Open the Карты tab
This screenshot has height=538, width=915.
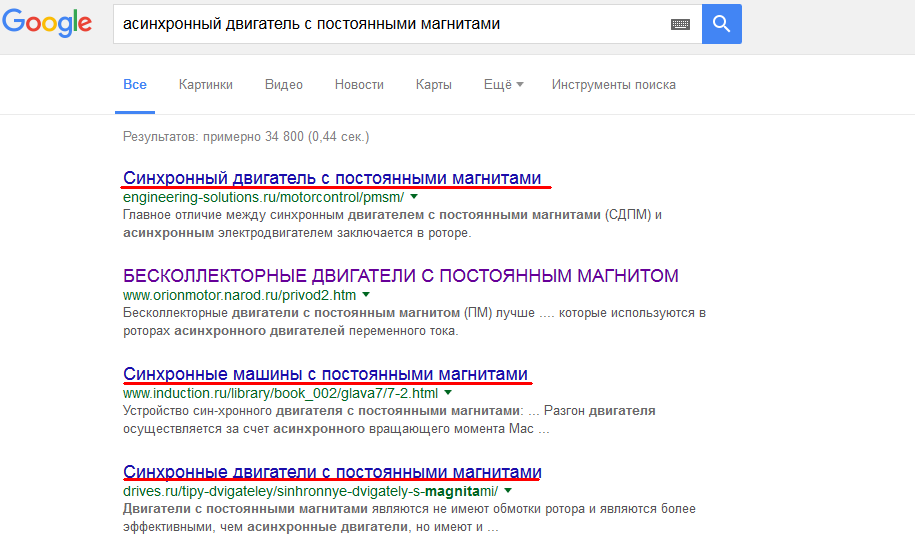[434, 85]
